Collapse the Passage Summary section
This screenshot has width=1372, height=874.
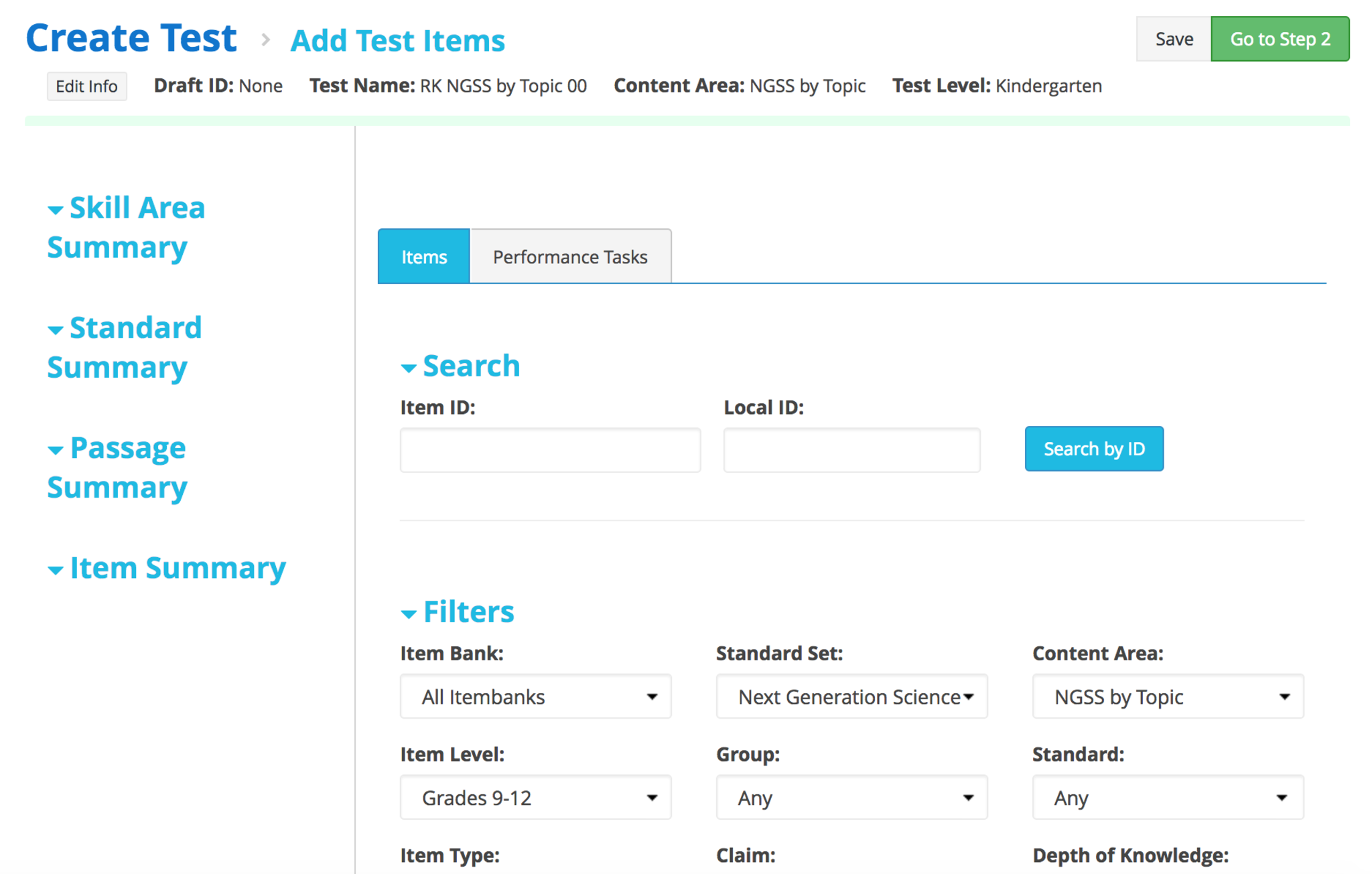click(56, 450)
